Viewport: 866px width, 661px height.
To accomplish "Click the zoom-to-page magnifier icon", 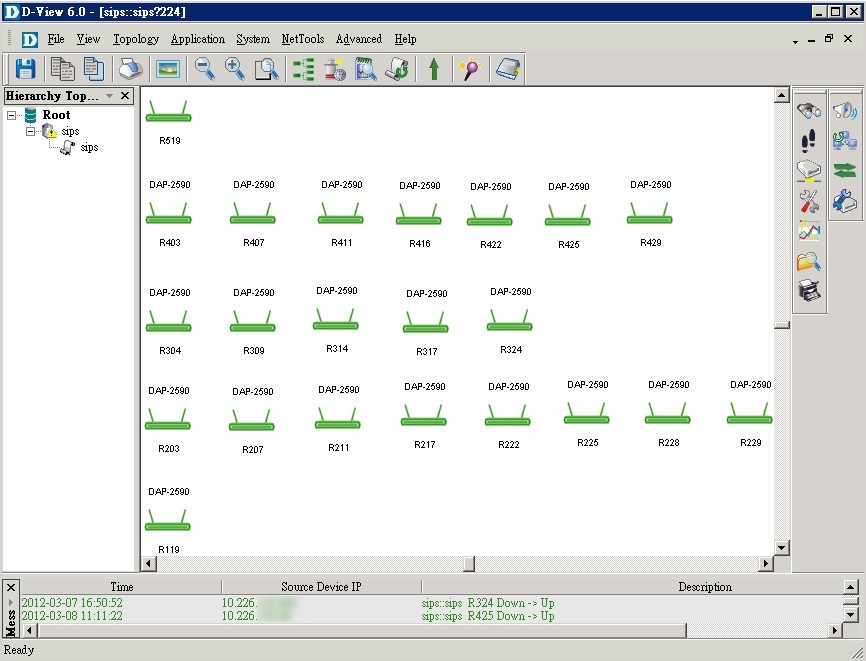I will coord(267,69).
